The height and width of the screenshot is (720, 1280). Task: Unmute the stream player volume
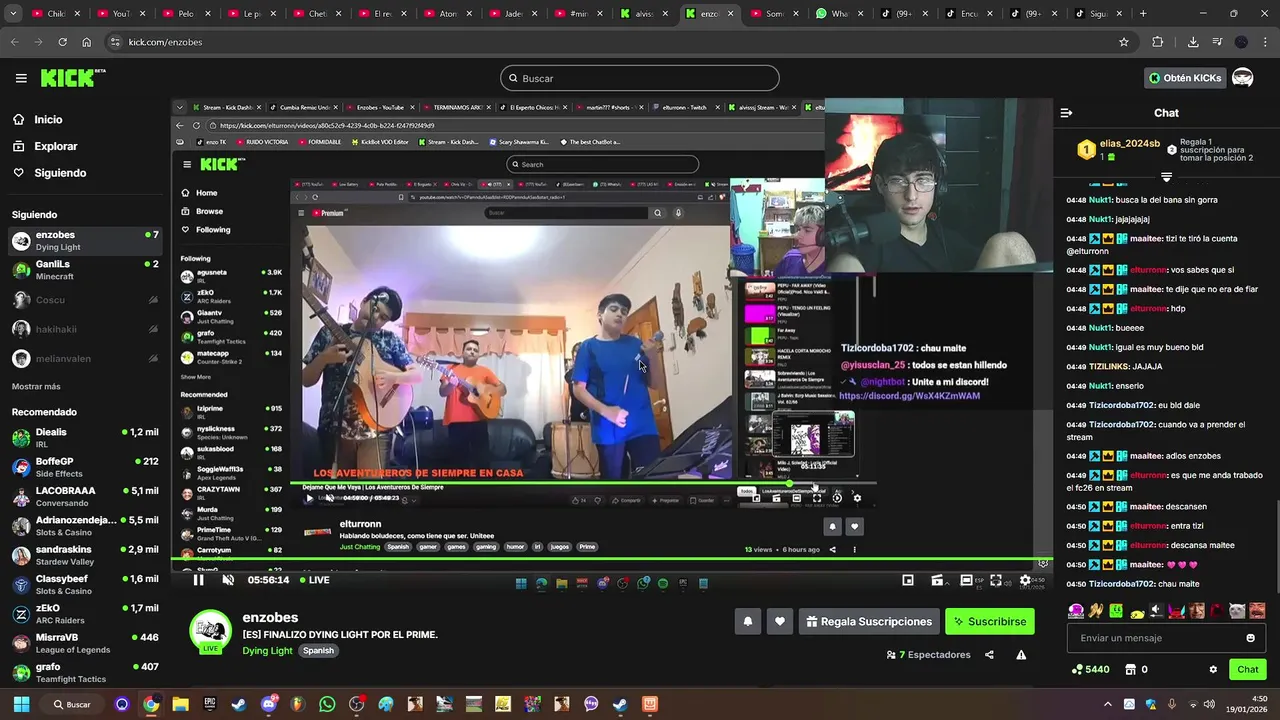click(x=228, y=580)
